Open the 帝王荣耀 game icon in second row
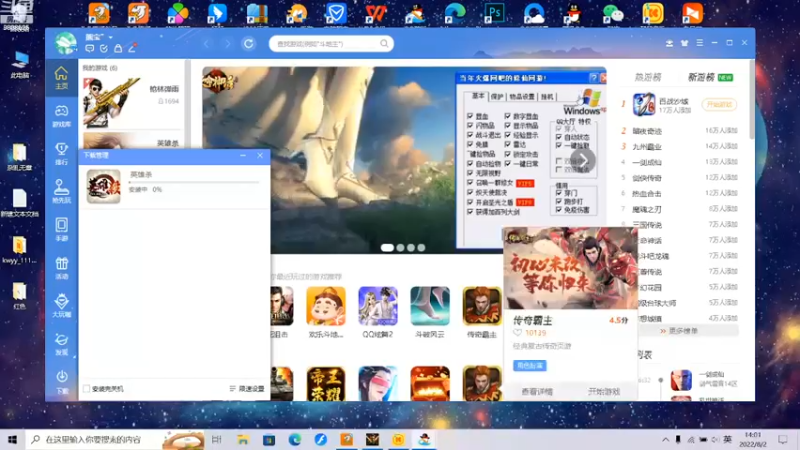Image resolution: width=800 pixels, height=450 pixels. coord(326,383)
